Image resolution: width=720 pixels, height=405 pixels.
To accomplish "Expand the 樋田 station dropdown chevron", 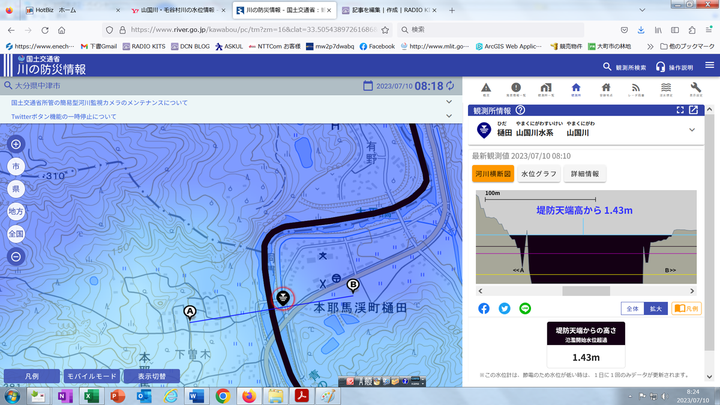I will 691,130.
